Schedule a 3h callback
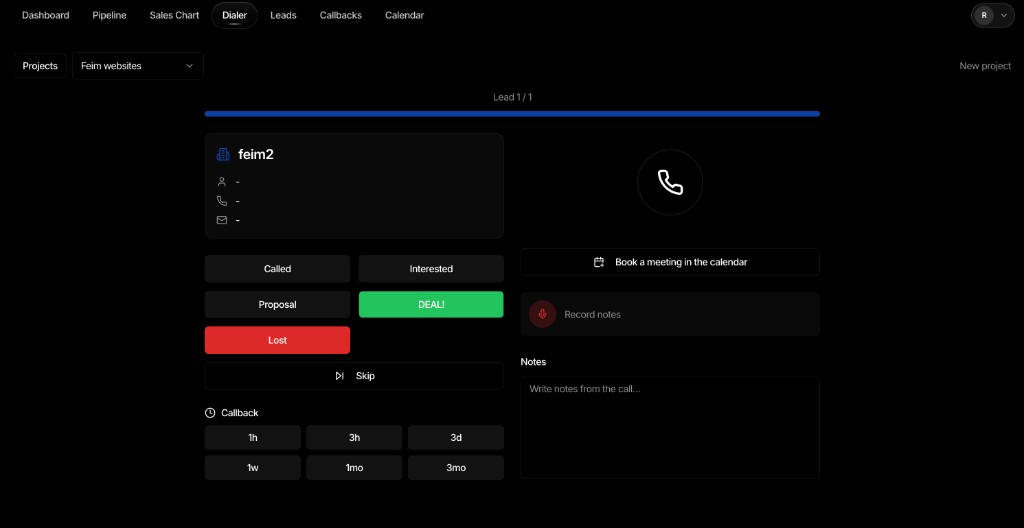Viewport: 1024px width, 528px height. [x=354, y=438]
